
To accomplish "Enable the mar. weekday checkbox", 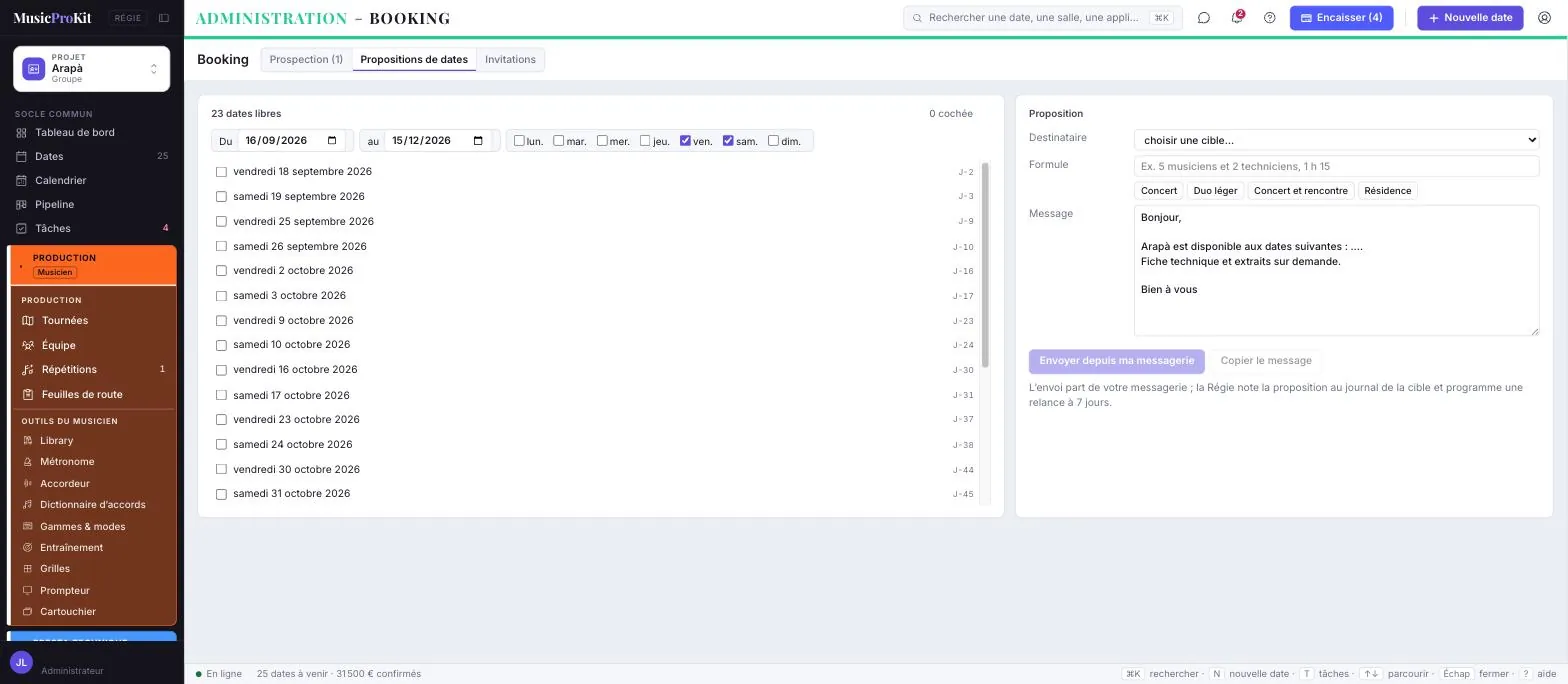I will [x=559, y=141].
